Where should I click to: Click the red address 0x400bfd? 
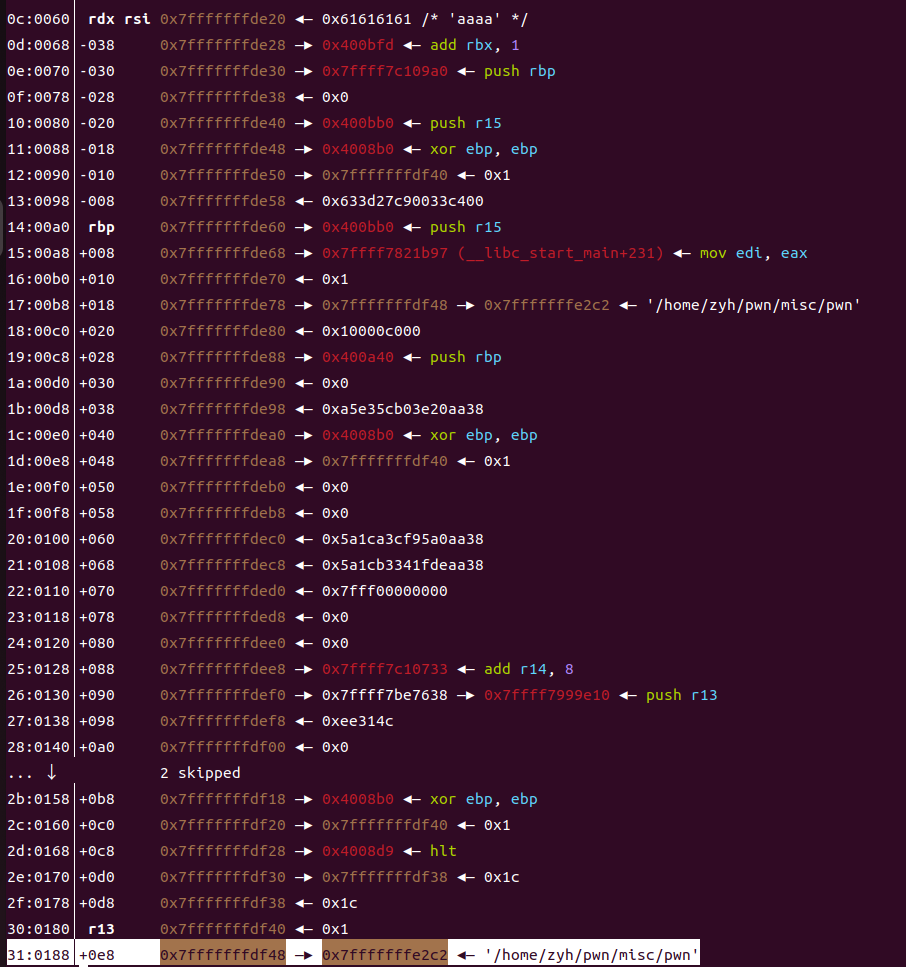click(358, 45)
